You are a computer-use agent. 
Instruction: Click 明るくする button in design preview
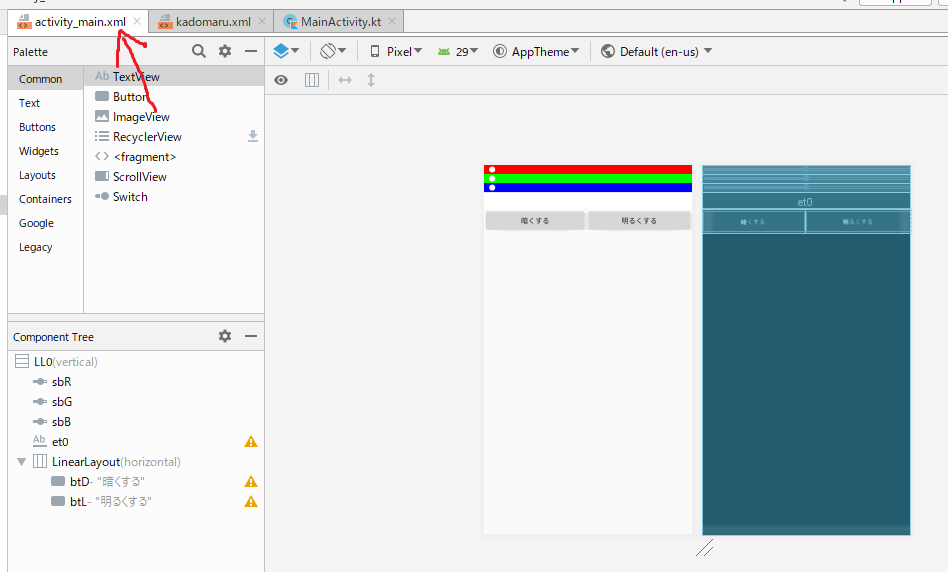tap(639, 221)
